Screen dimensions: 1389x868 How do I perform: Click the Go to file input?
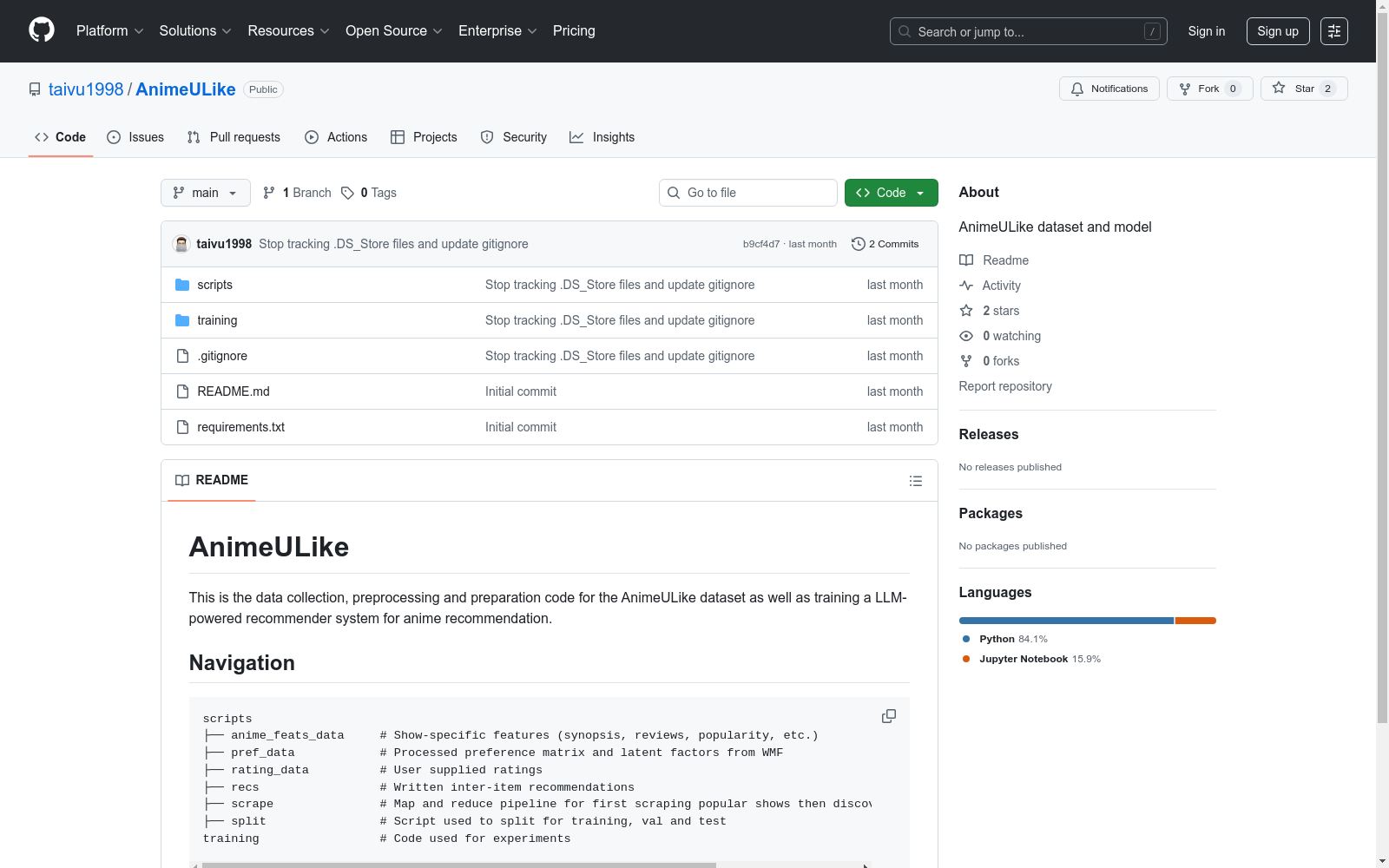coord(748,193)
